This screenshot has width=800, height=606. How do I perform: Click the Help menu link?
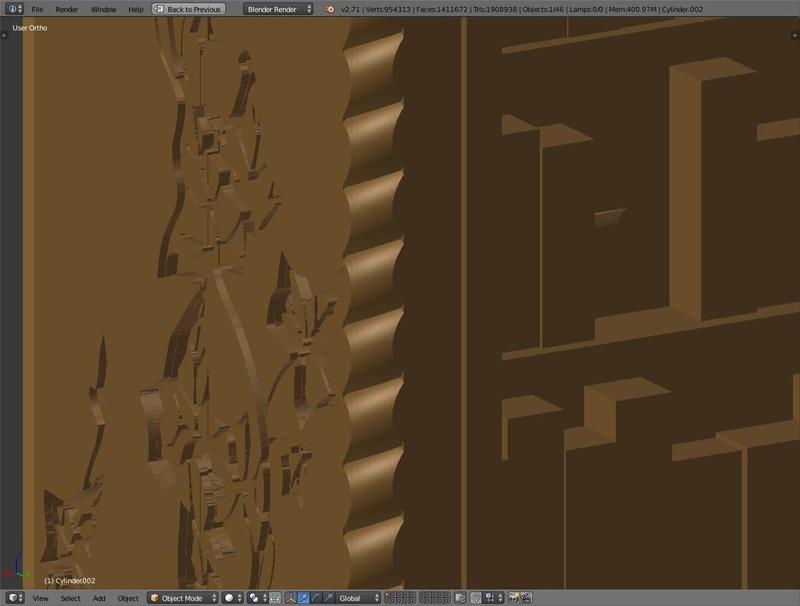coord(134,8)
